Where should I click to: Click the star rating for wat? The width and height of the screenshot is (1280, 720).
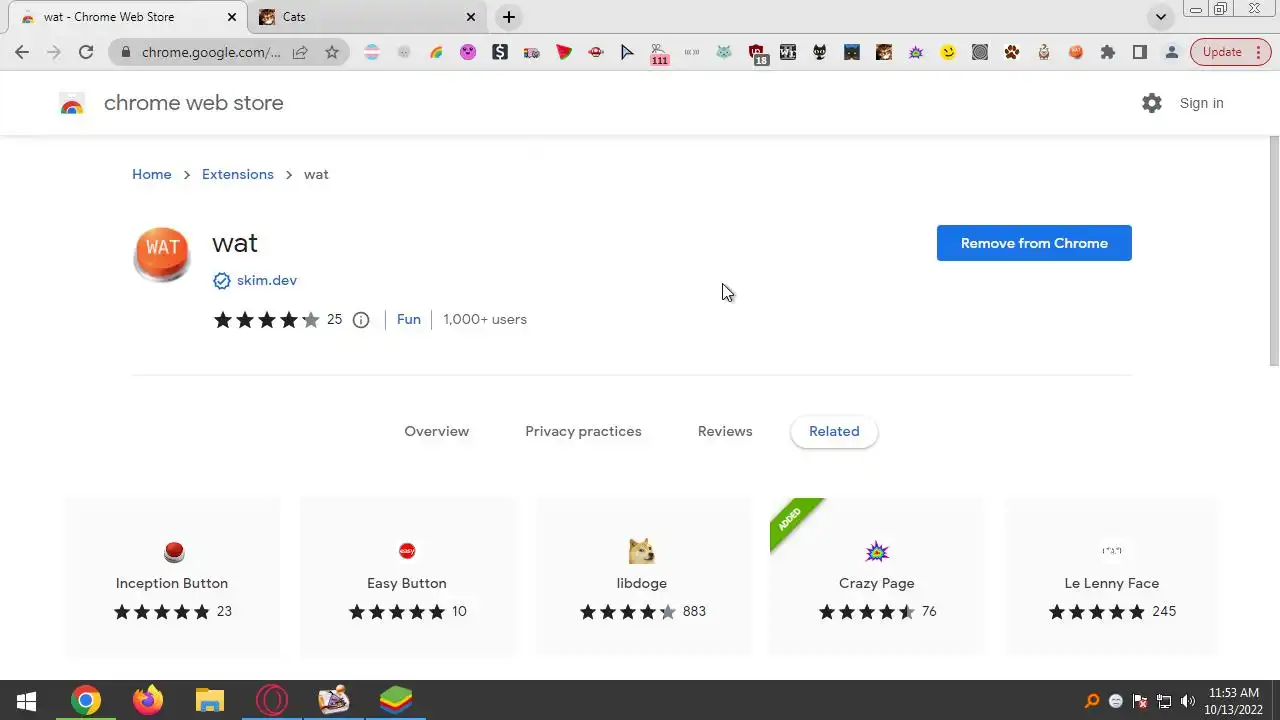pos(267,320)
